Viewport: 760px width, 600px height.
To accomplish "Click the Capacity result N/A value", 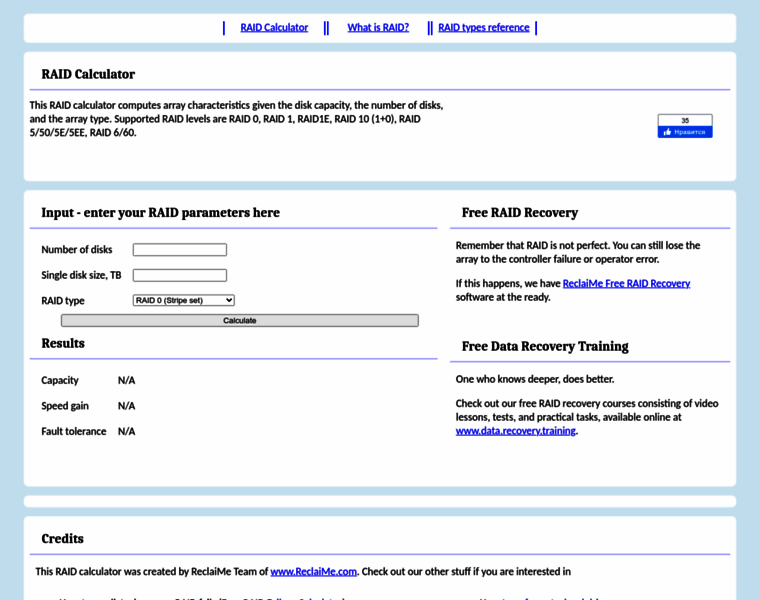I will (127, 380).
